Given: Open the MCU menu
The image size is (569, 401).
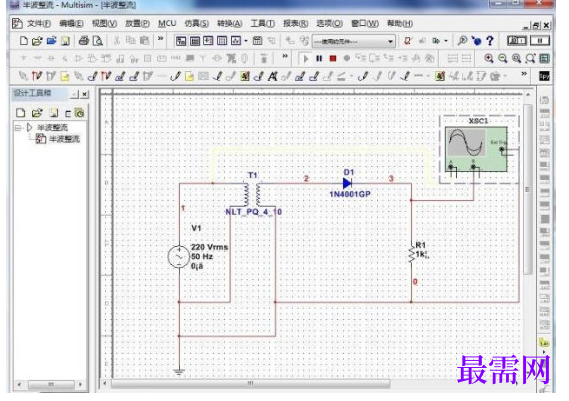Looking at the screenshot, I should click(167, 24).
